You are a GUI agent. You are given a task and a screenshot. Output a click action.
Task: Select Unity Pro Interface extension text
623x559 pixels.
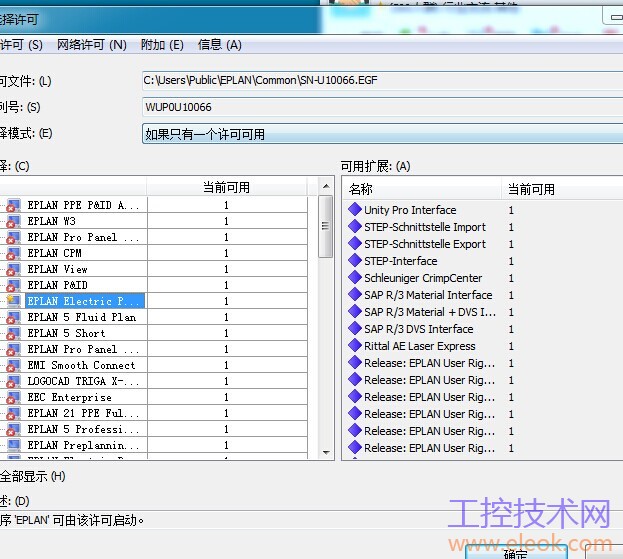click(410, 210)
